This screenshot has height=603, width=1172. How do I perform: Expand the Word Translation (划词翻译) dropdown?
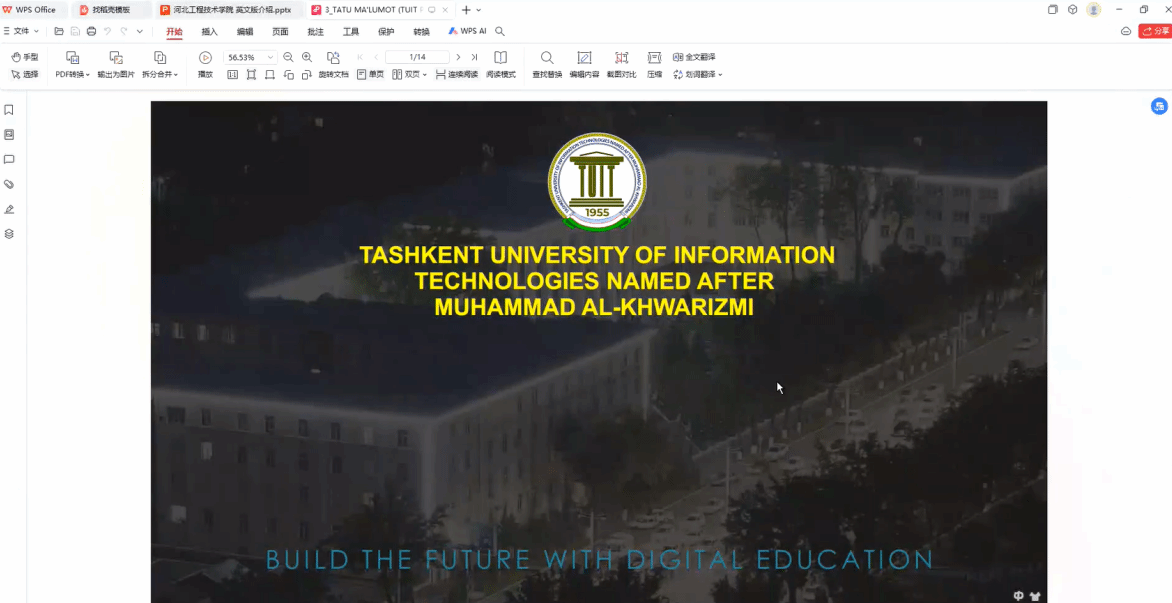click(x=720, y=75)
